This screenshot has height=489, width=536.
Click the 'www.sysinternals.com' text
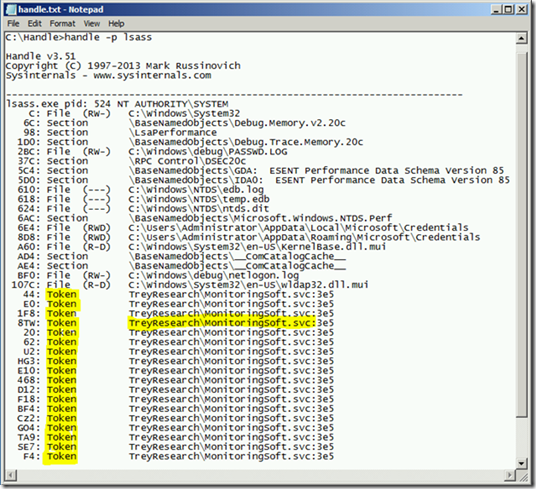tap(152, 75)
